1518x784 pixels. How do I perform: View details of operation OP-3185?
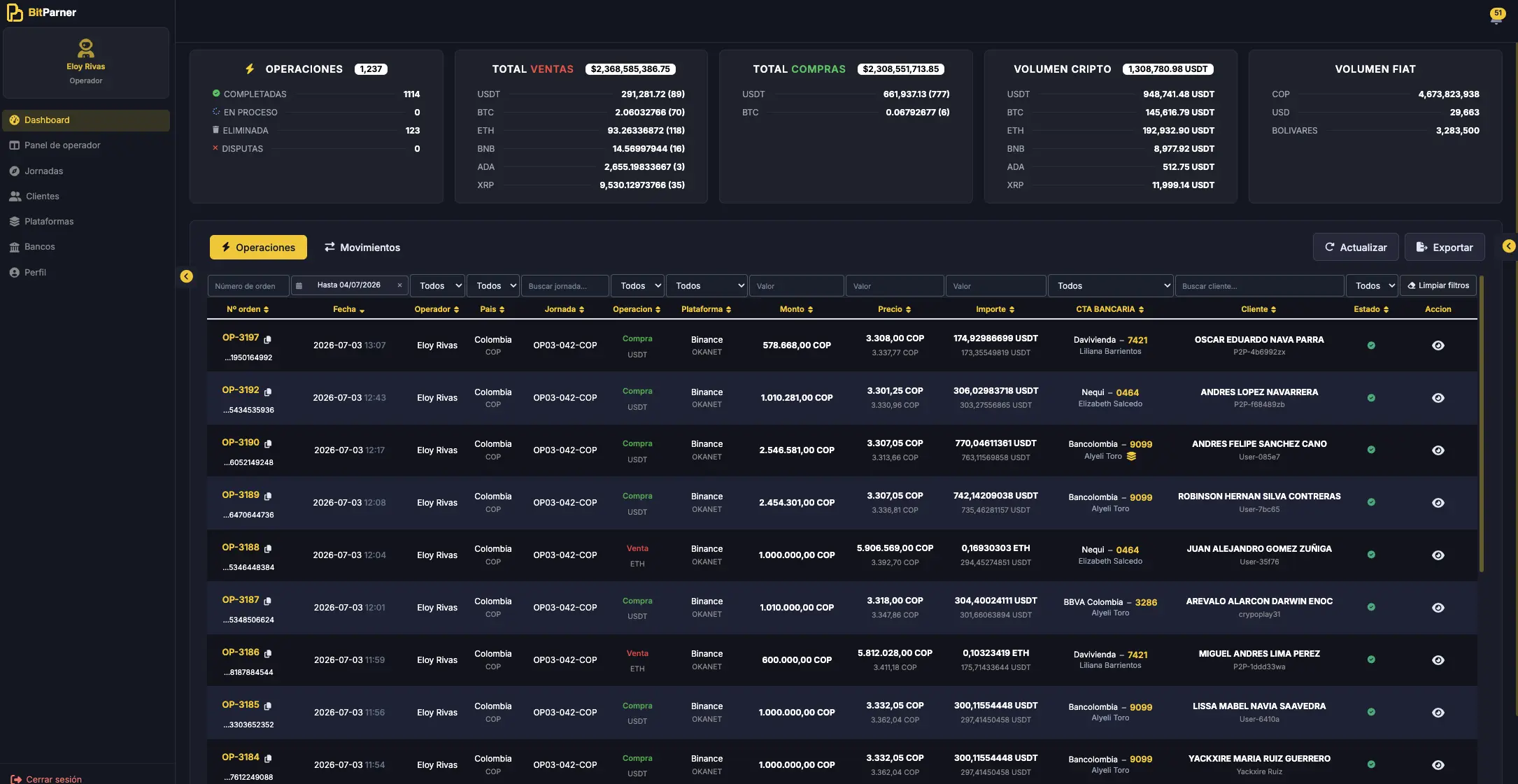click(1438, 713)
